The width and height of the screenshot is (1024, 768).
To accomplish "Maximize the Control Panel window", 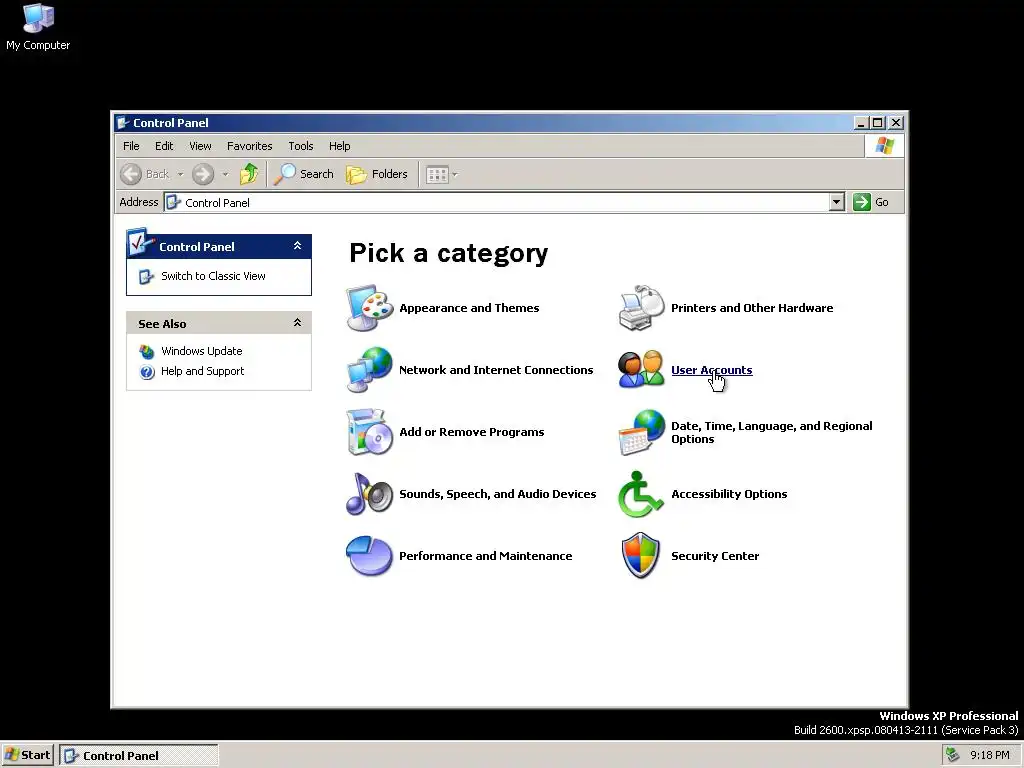I will tap(878, 123).
